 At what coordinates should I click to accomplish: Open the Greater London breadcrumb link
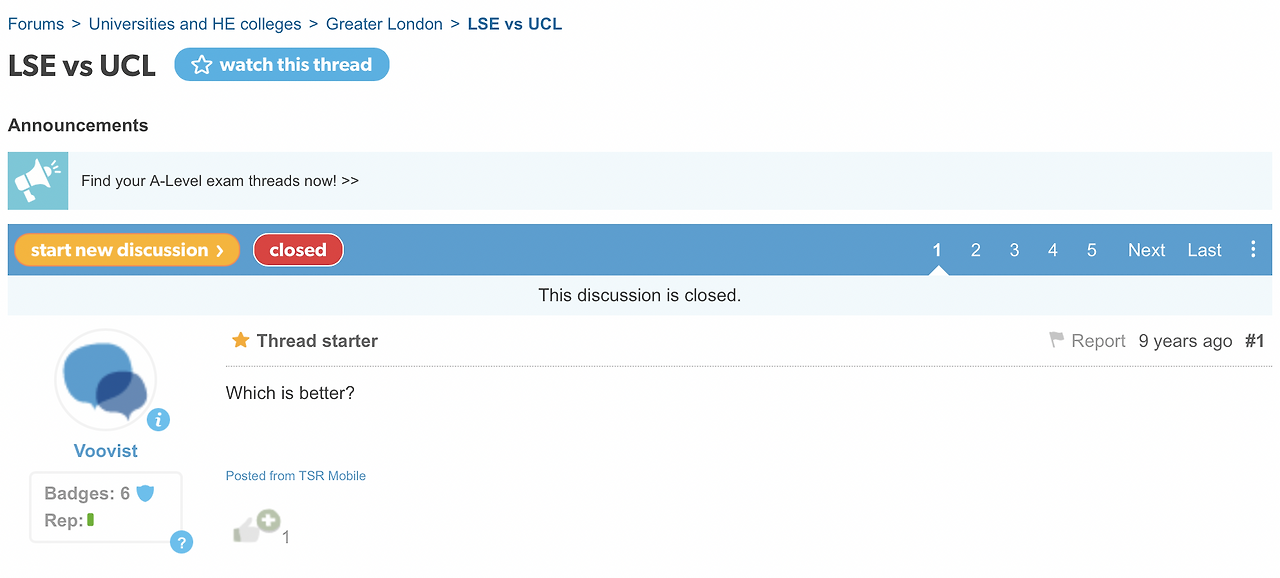[384, 24]
